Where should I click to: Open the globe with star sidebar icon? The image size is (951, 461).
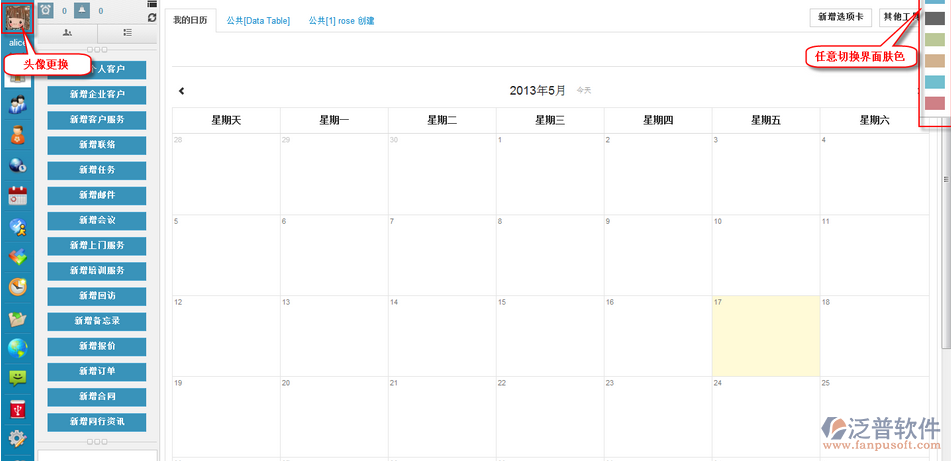18,227
